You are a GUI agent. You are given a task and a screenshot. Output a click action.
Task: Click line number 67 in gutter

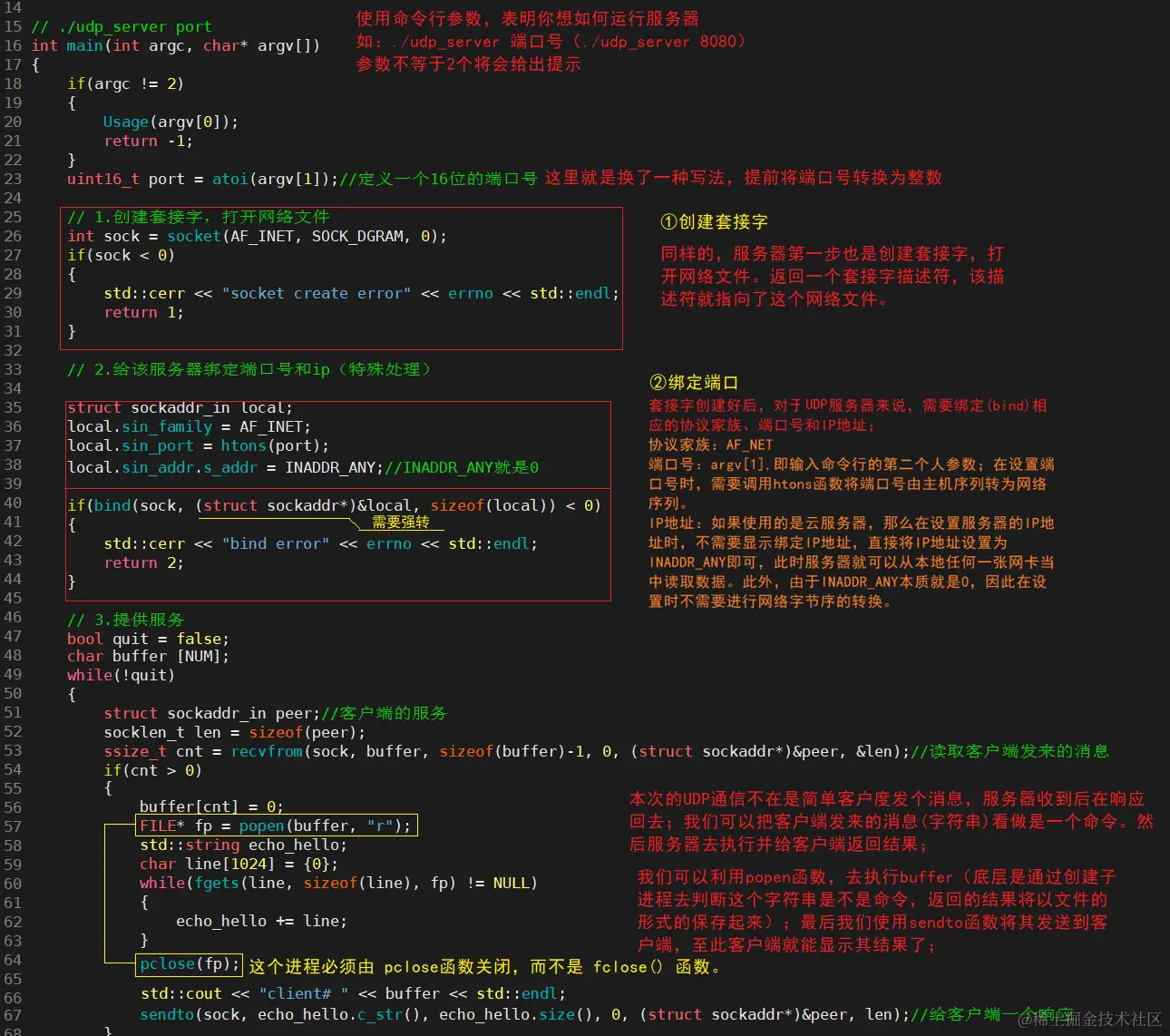tap(13, 1015)
